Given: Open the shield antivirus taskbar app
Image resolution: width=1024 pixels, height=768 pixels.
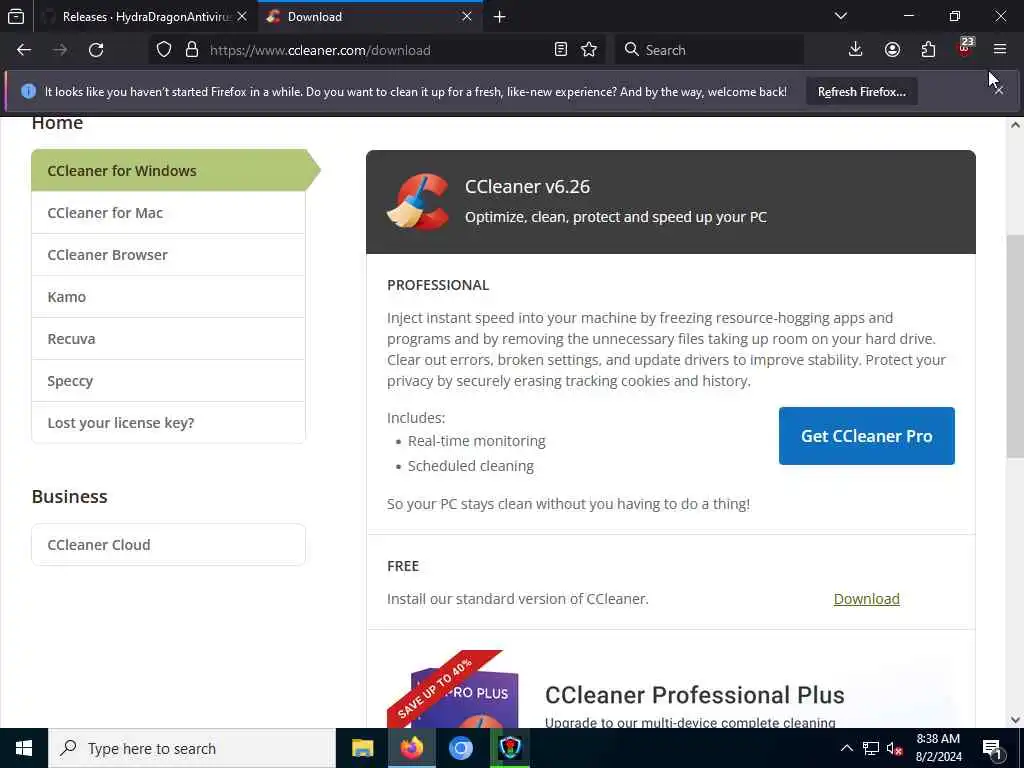Looking at the screenshot, I should click(509, 748).
